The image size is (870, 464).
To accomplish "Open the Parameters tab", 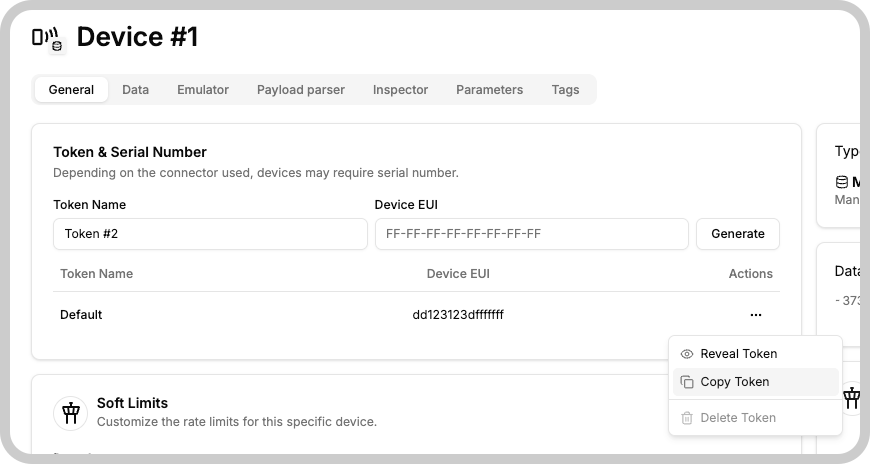I will (489, 89).
